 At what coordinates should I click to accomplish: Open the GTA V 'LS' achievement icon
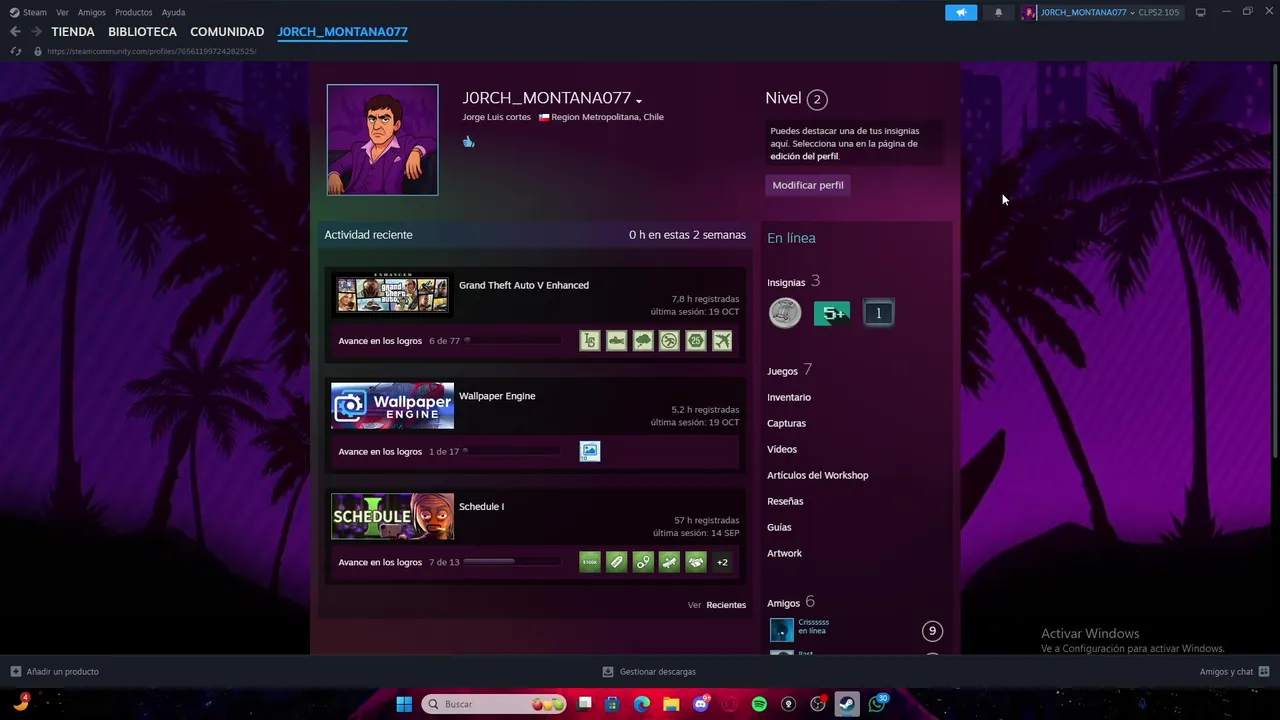click(590, 341)
